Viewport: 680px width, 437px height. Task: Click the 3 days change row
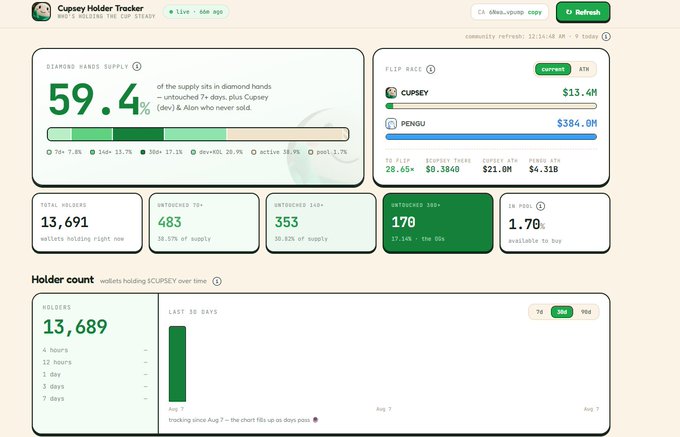coord(95,386)
